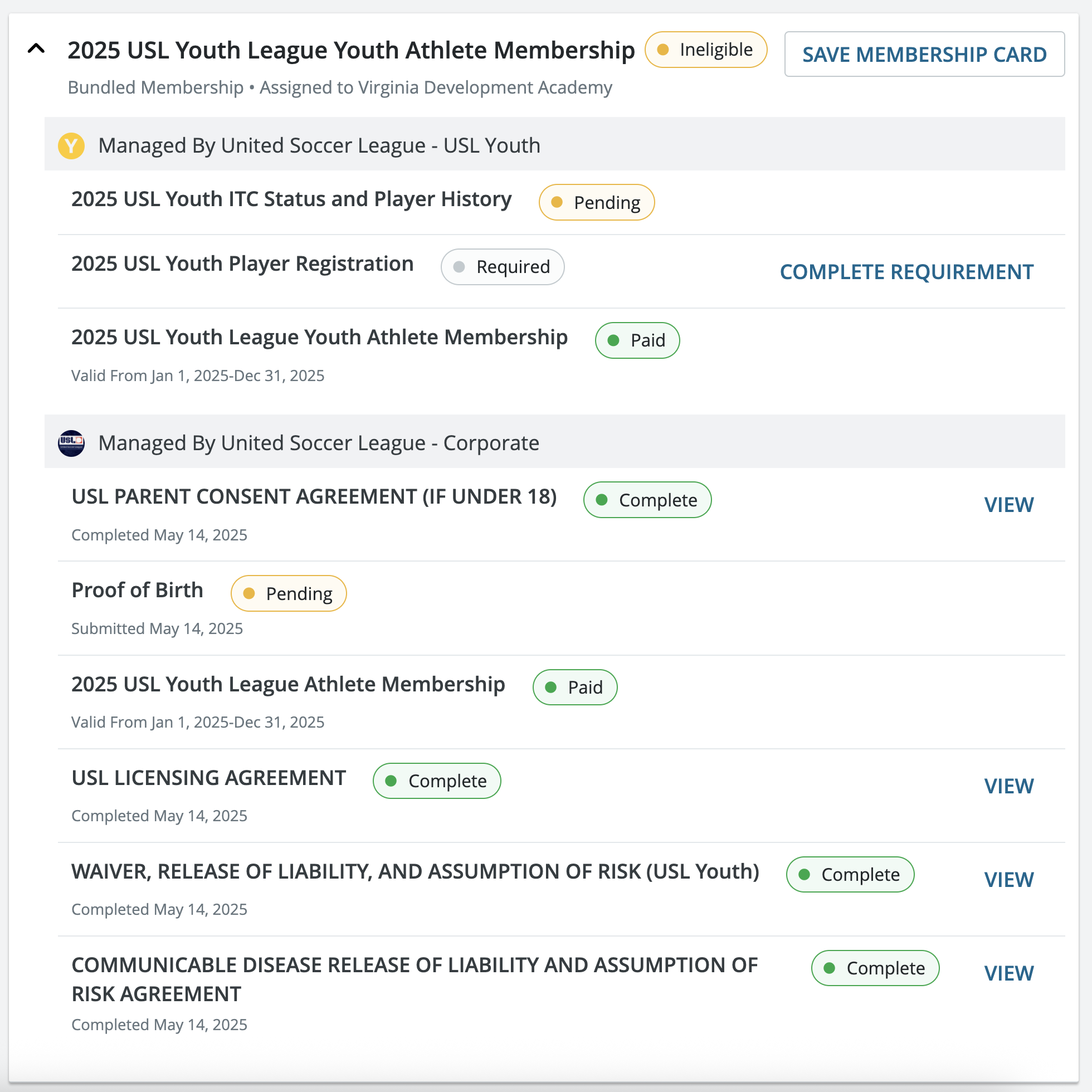Viewport: 1092px width, 1092px height.
Task: Click the Ineligible status badge
Action: tap(705, 50)
